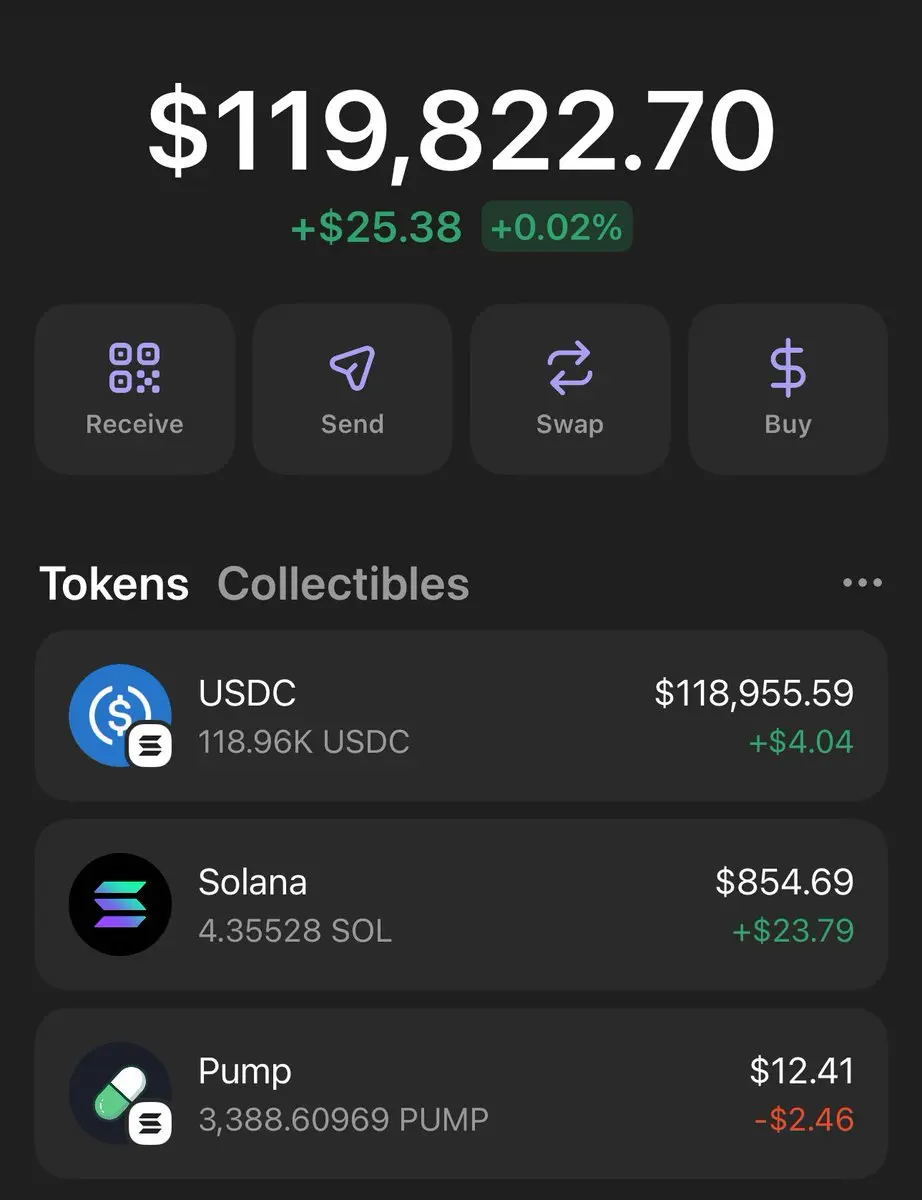Tap the Buy dollar sign icon
922x1200 pixels.
point(788,368)
